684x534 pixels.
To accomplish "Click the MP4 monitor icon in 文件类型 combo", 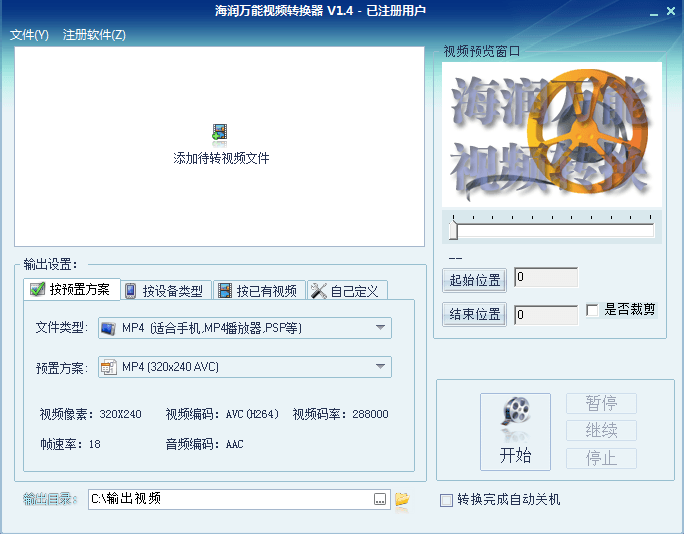I will tap(108, 328).
